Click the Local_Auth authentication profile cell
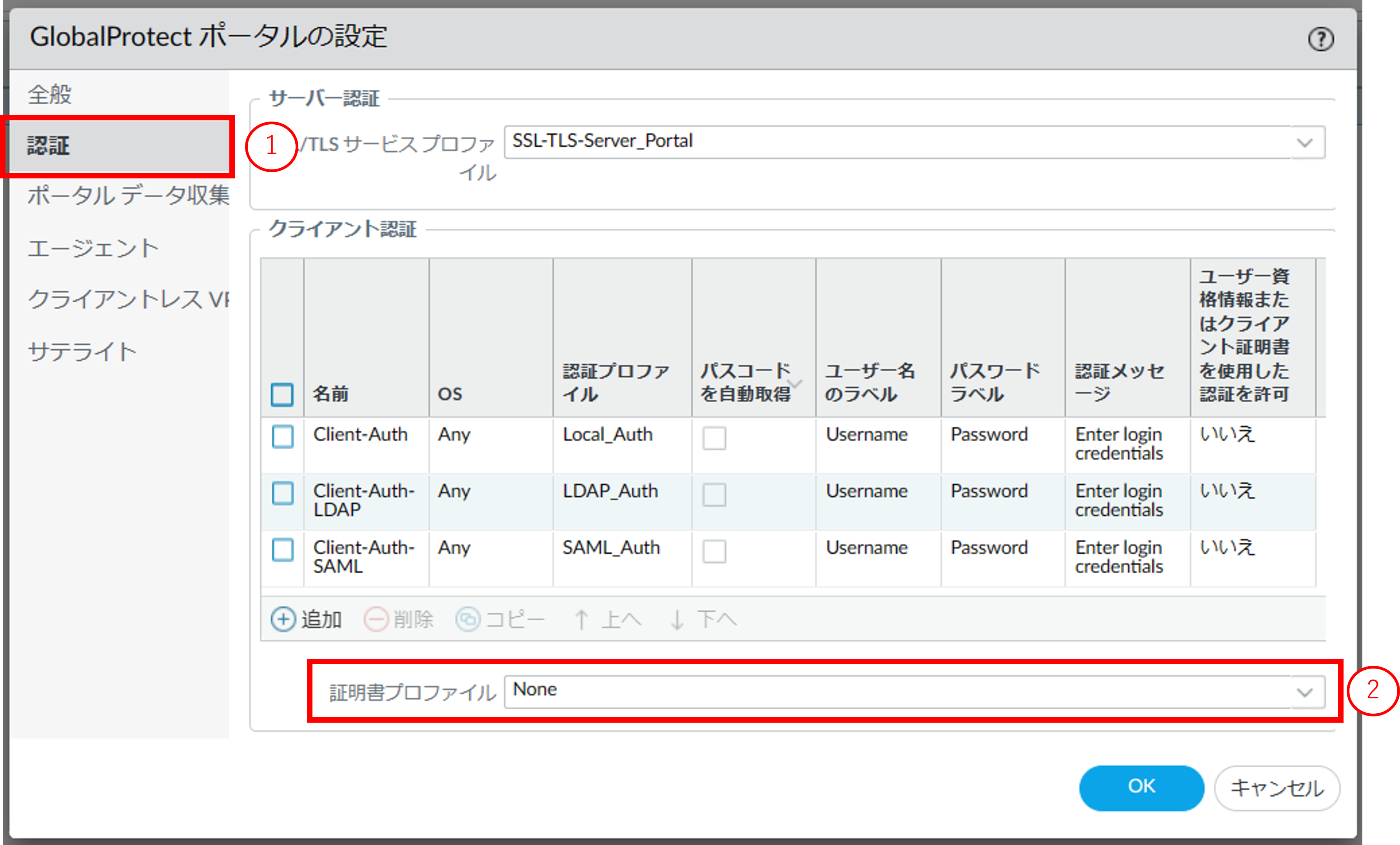Screen dimensions: 1400x845 (607, 435)
